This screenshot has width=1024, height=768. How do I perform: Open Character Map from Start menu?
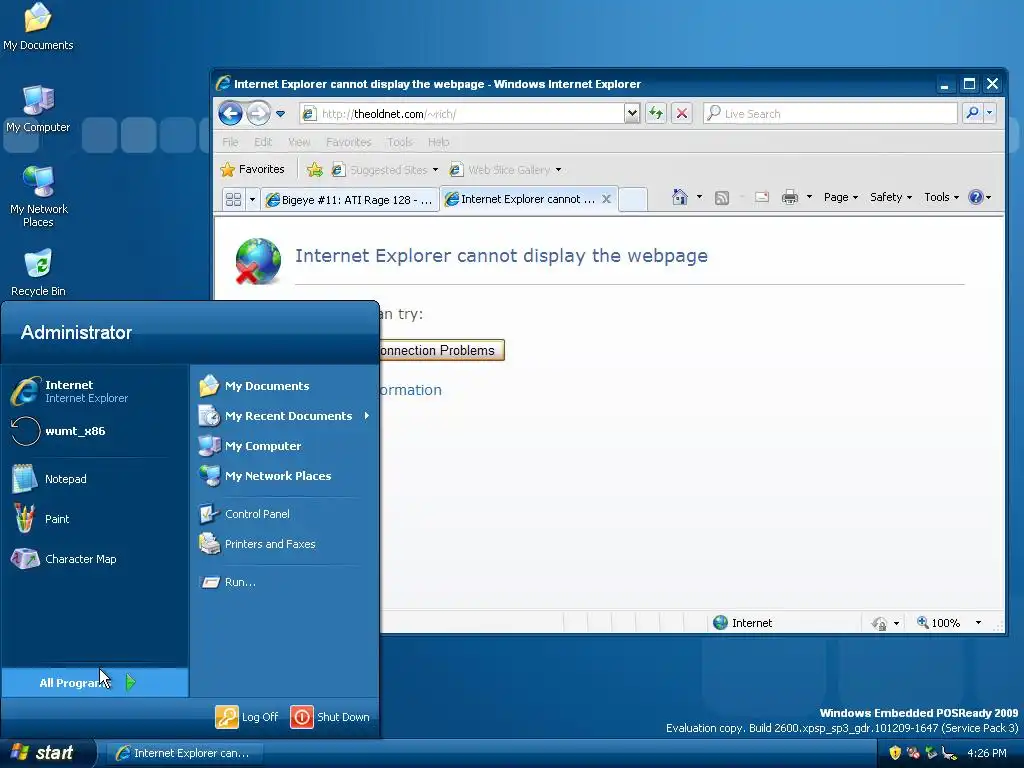pyautogui.click(x=95, y=559)
